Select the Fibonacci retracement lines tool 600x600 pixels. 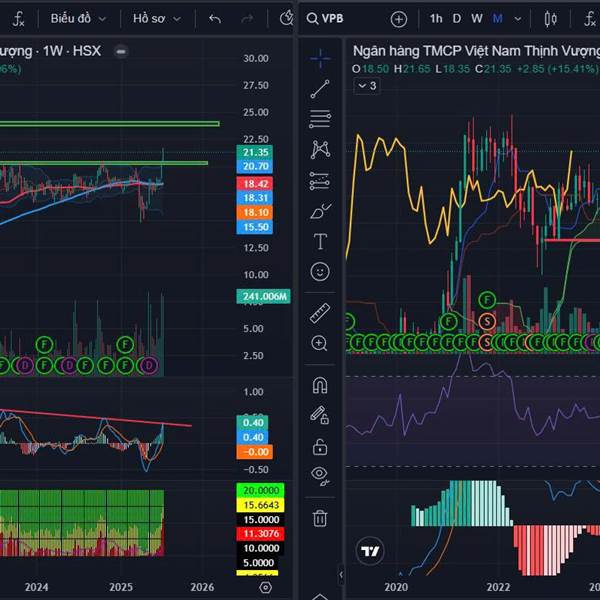click(320, 119)
